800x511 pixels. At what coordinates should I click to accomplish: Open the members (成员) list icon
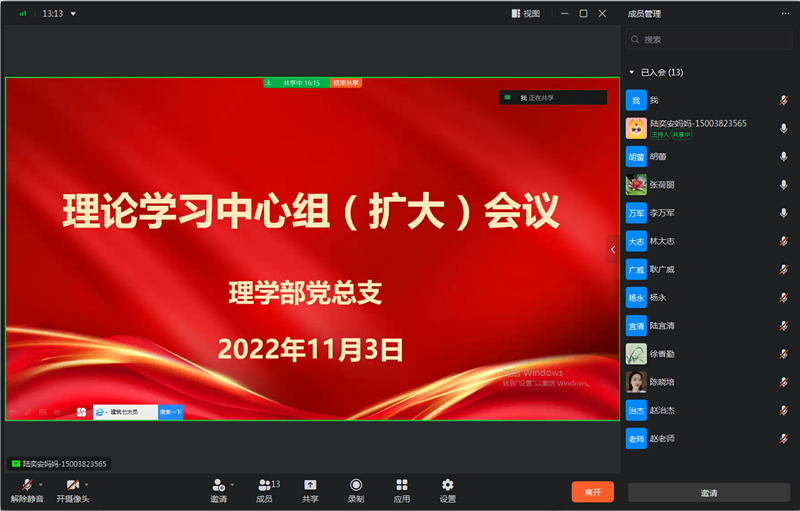265,485
